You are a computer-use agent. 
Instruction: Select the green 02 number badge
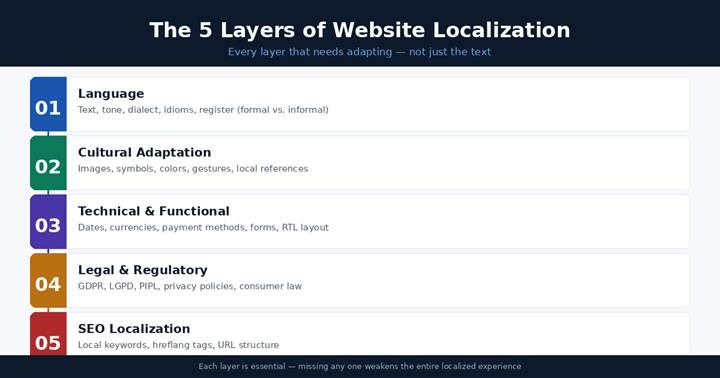click(x=48, y=163)
